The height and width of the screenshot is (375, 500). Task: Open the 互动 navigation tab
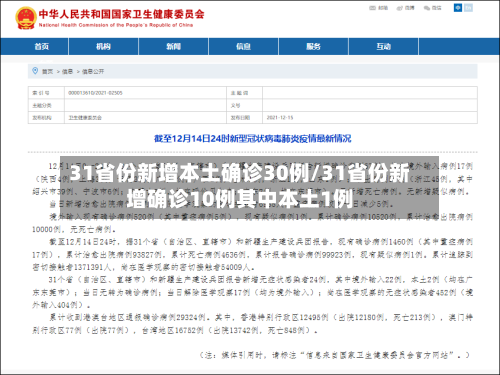(x=383, y=46)
